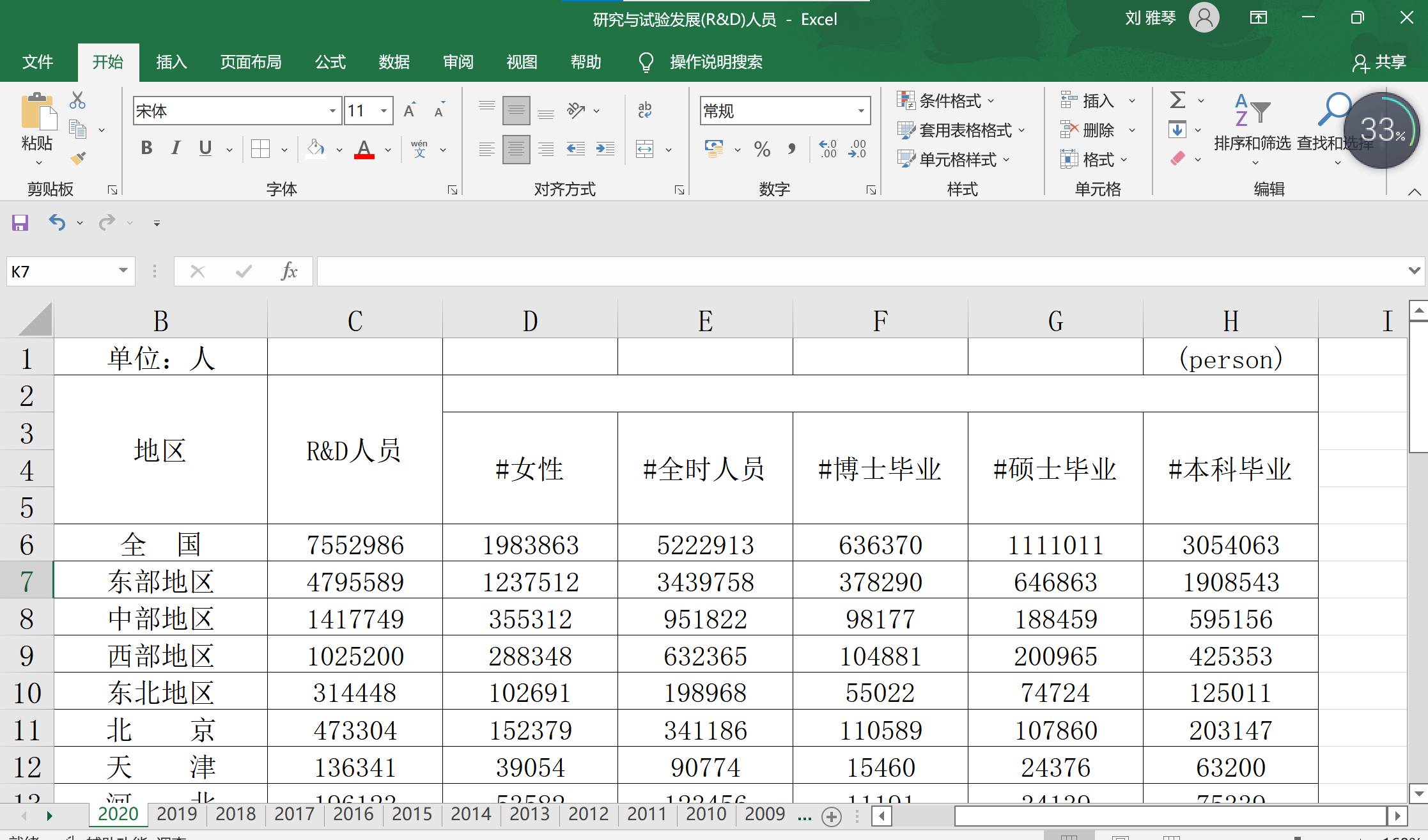Screen dimensions: 1428x840
Task: Click the Undo arrow icon
Action: (x=57, y=222)
